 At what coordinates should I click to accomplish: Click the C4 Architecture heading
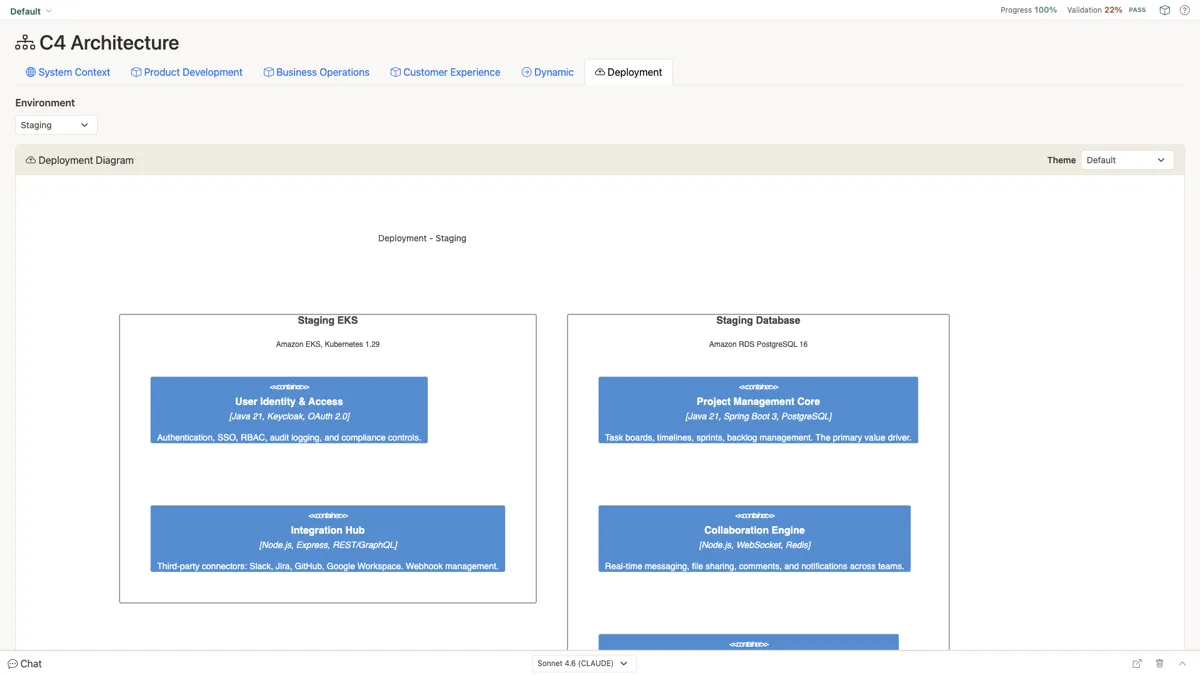(x=109, y=43)
